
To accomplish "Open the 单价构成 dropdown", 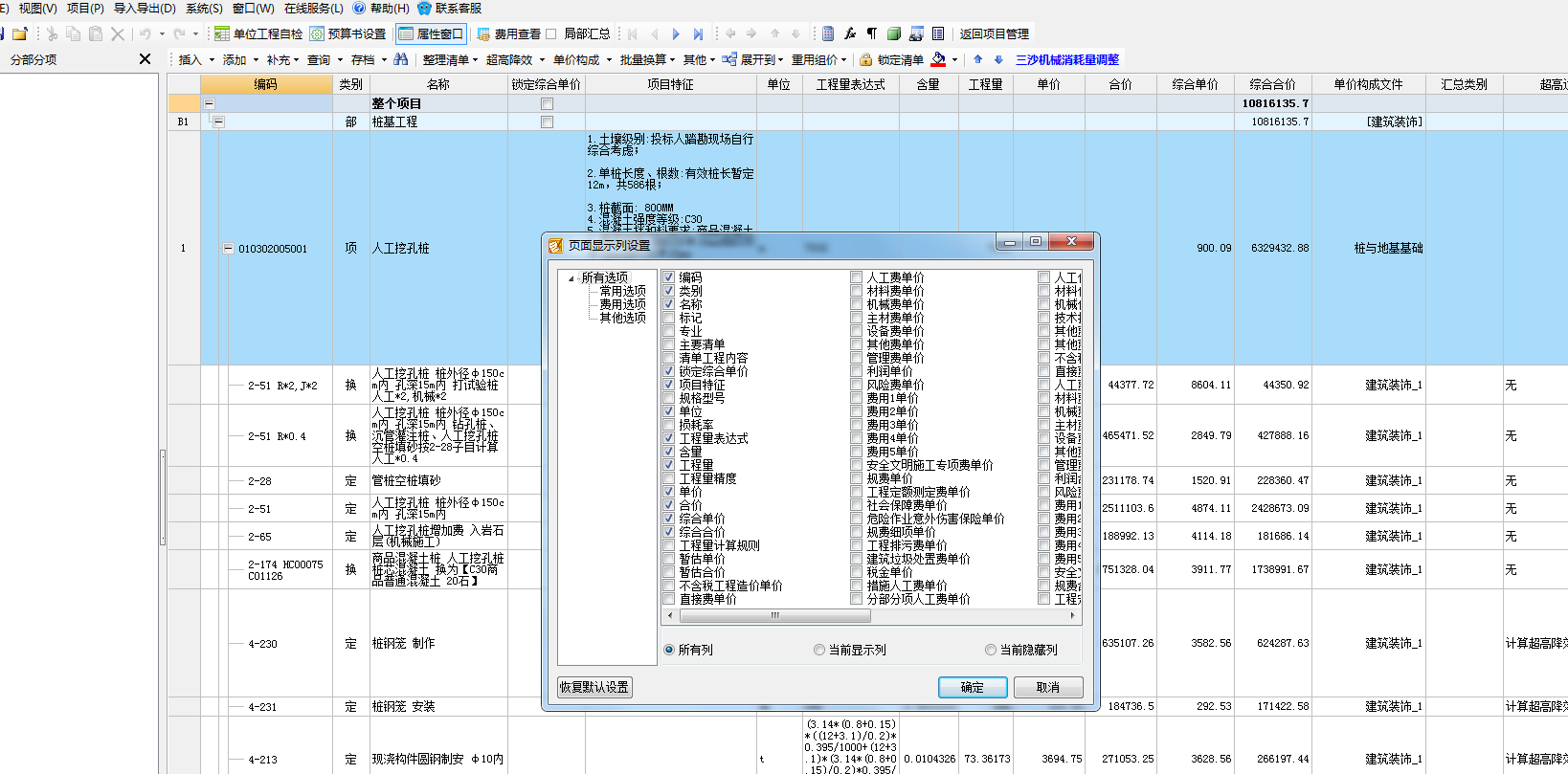I will click(582, 59).
